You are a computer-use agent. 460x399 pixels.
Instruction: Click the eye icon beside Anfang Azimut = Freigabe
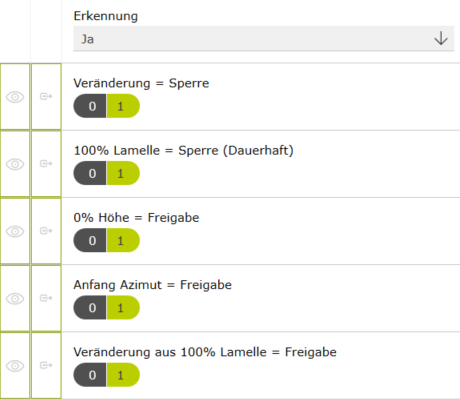tap(15, 298)
